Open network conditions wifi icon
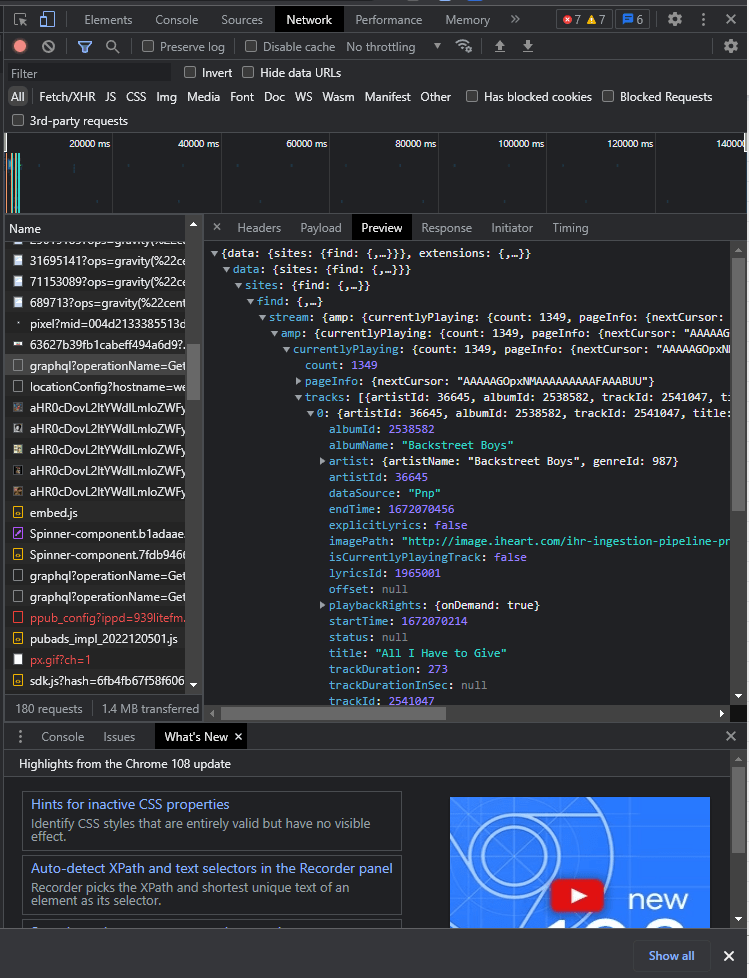The width and height of the screenshot is (749, 978). 463,46
